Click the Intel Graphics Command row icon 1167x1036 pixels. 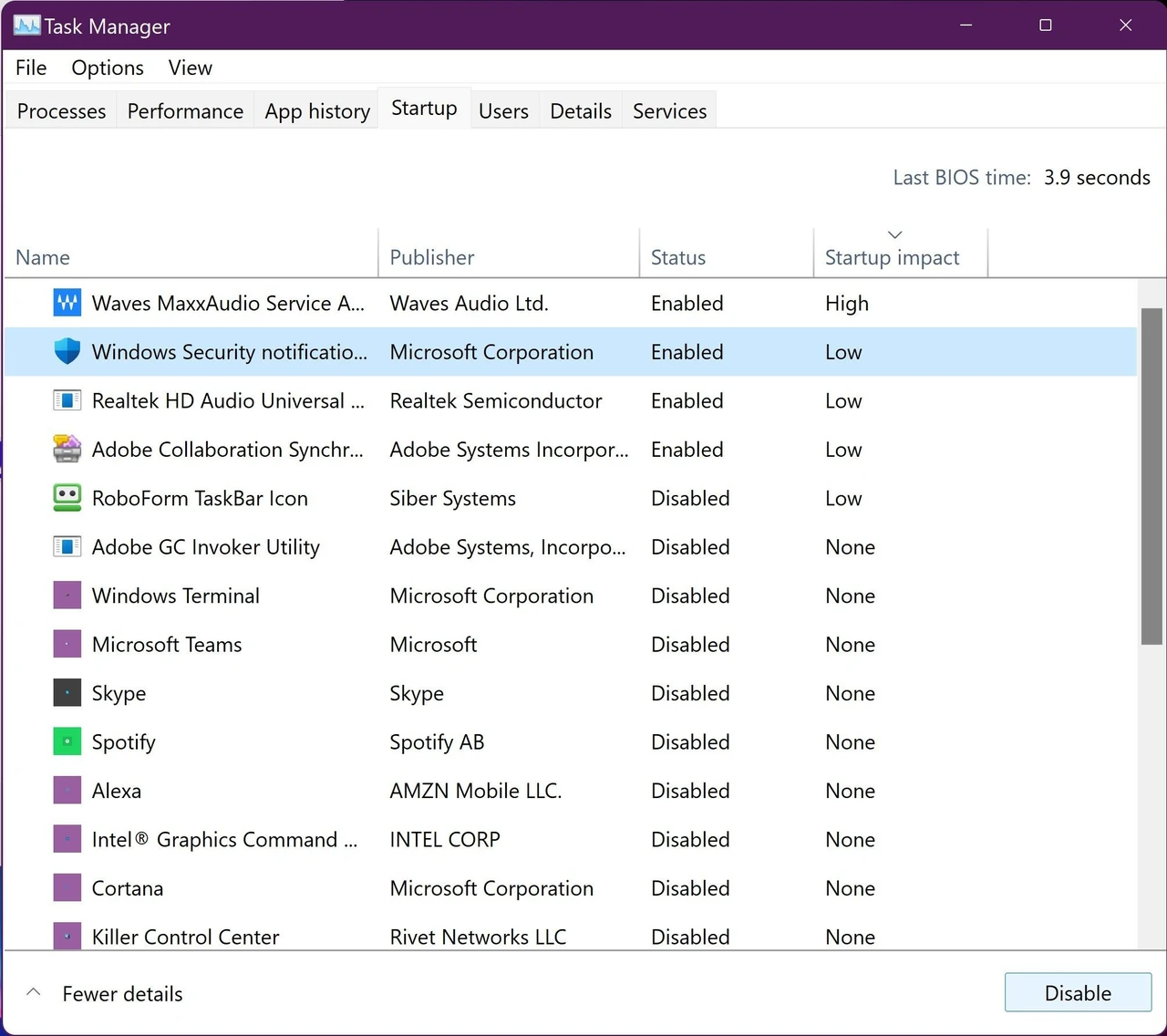click(67, 839)
